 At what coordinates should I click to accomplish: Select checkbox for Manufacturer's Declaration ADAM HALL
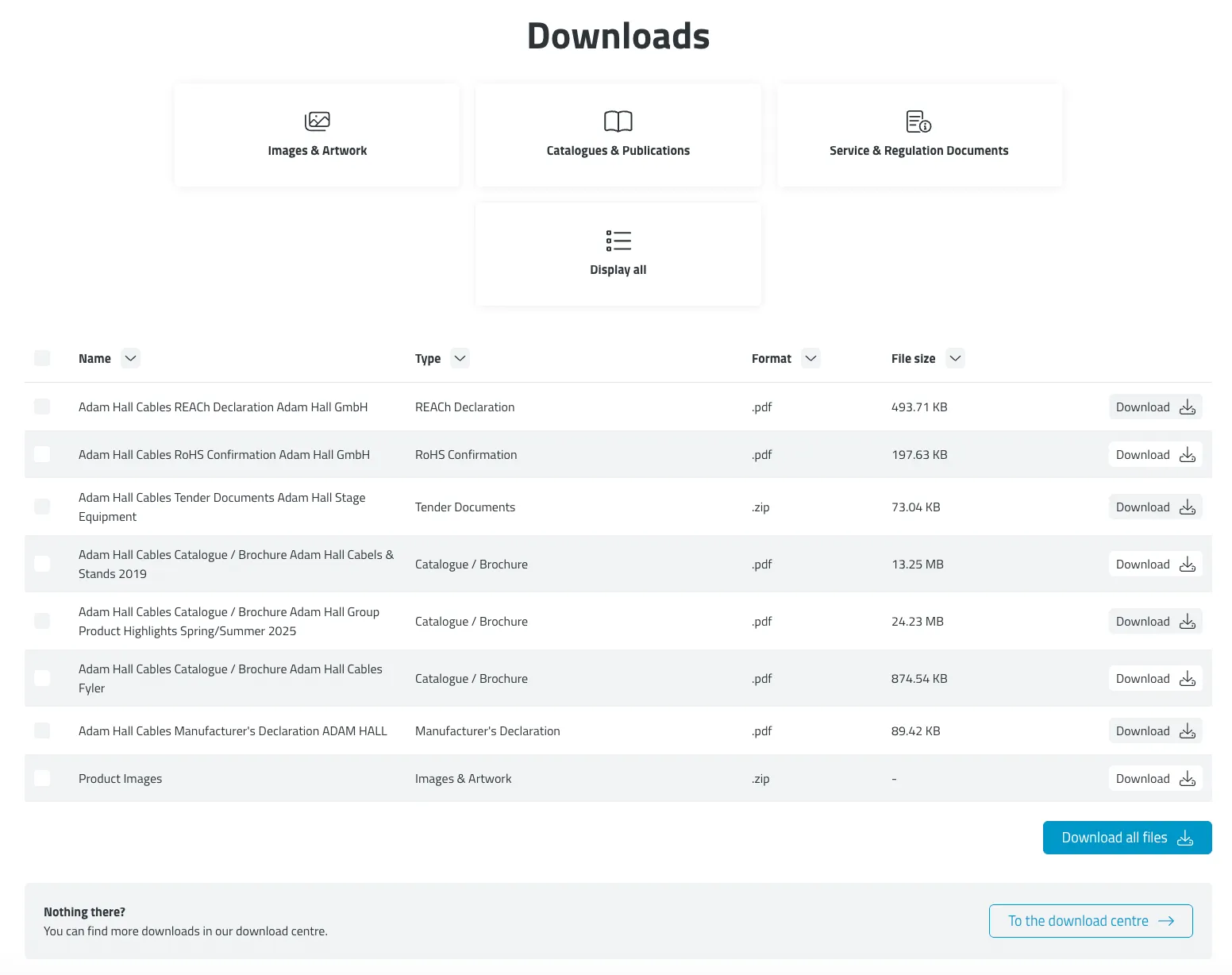(42, 730)
